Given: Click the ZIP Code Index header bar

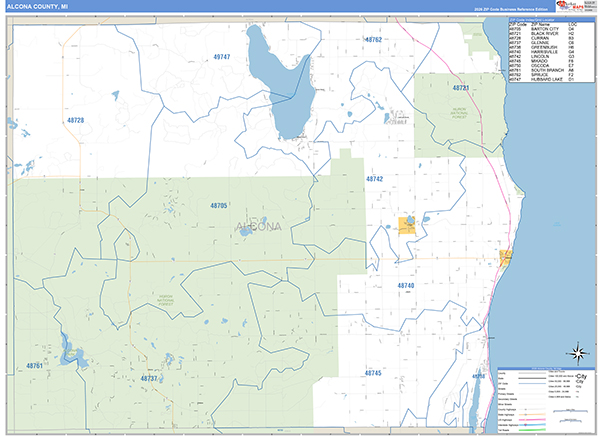Looking at the screenshot, I should (x=551, y=20).
